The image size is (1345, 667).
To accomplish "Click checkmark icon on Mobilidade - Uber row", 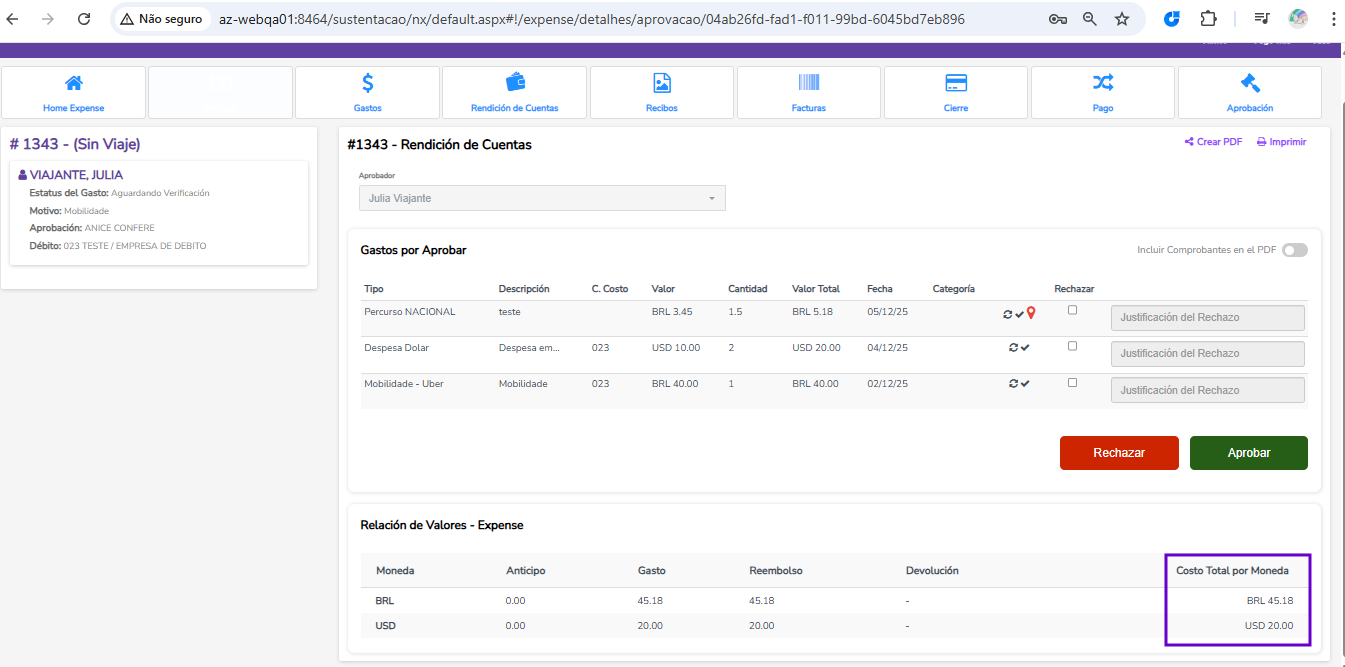I will pyautogui.click(x=1025, y=383).
